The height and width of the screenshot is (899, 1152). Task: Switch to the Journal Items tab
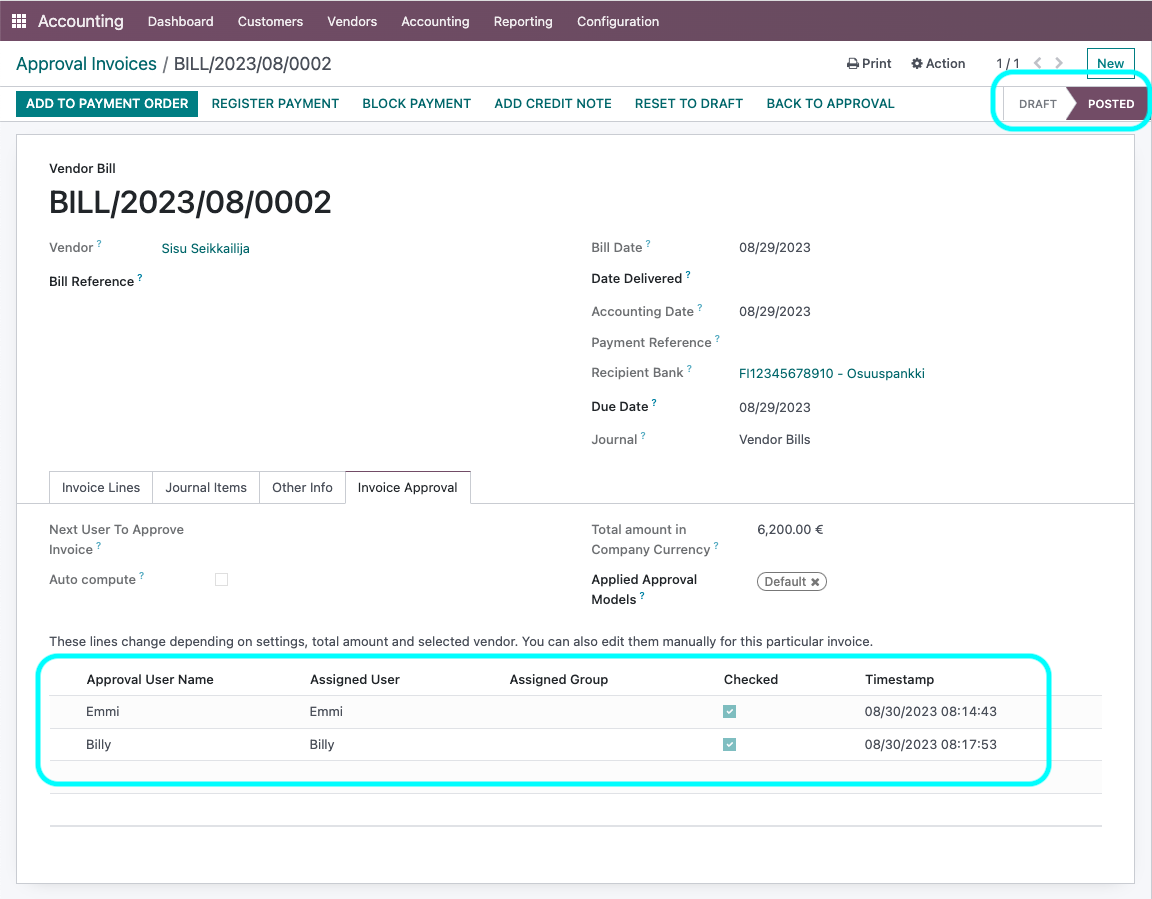206,487
